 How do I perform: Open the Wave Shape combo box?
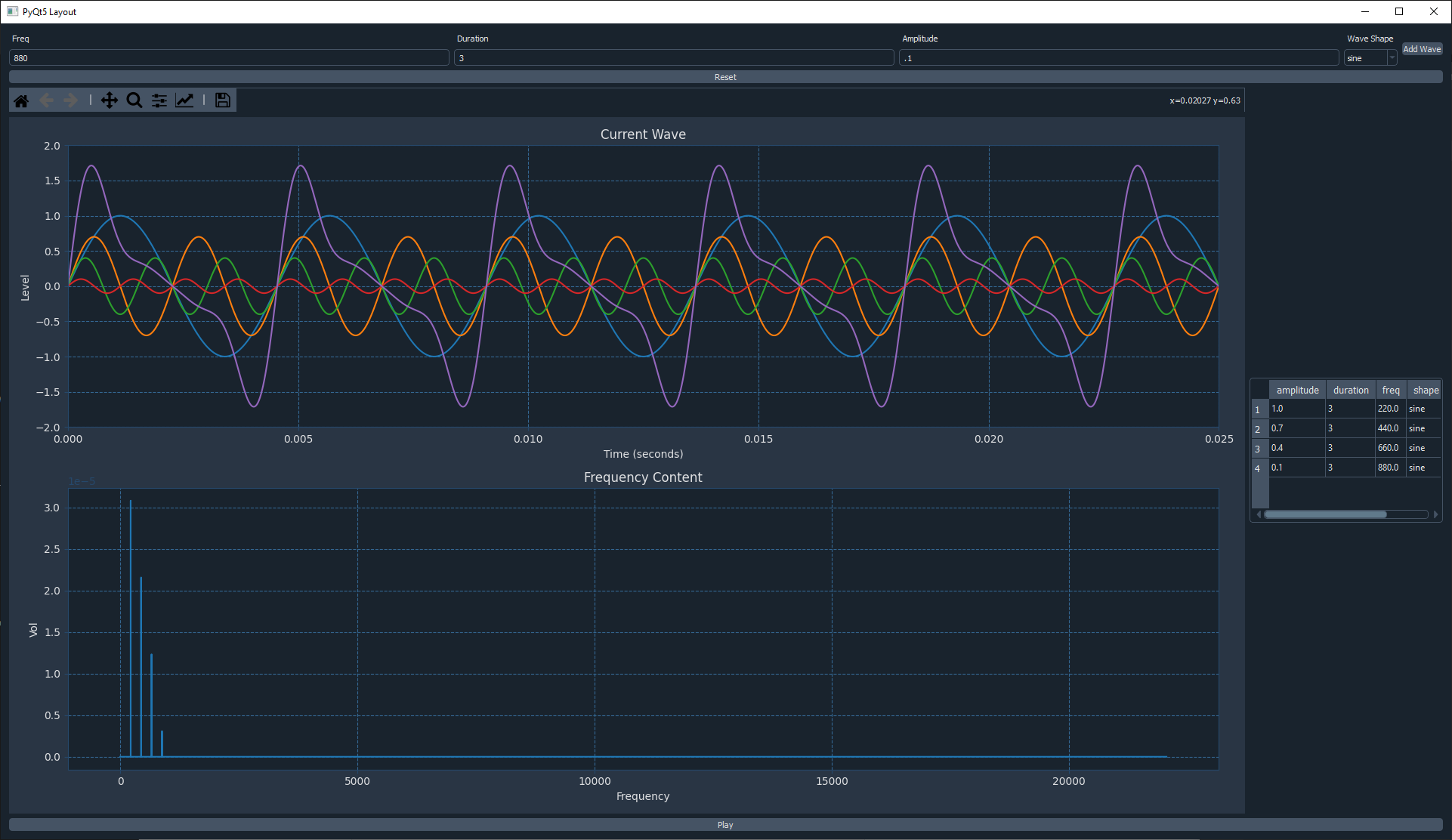(x=1370, y=58)
